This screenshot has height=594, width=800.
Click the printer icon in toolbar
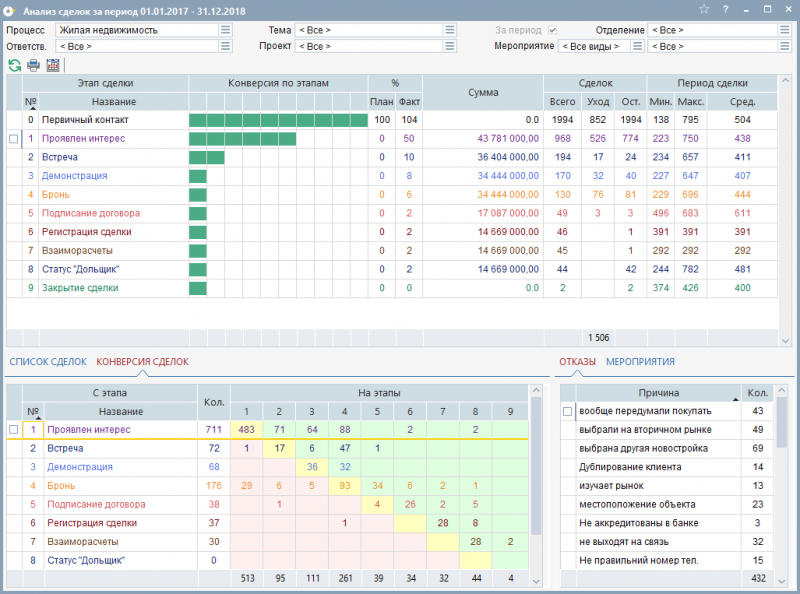coord(33,65)
